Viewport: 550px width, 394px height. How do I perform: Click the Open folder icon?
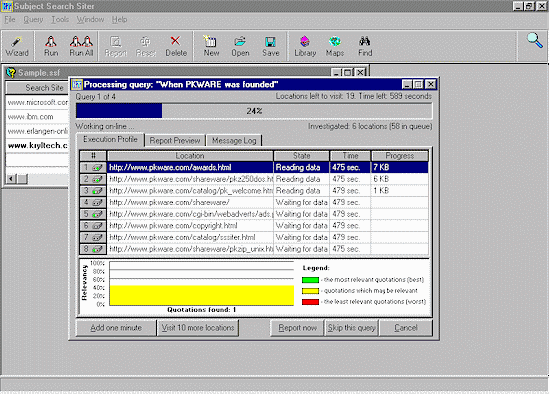tap(240, 41)
